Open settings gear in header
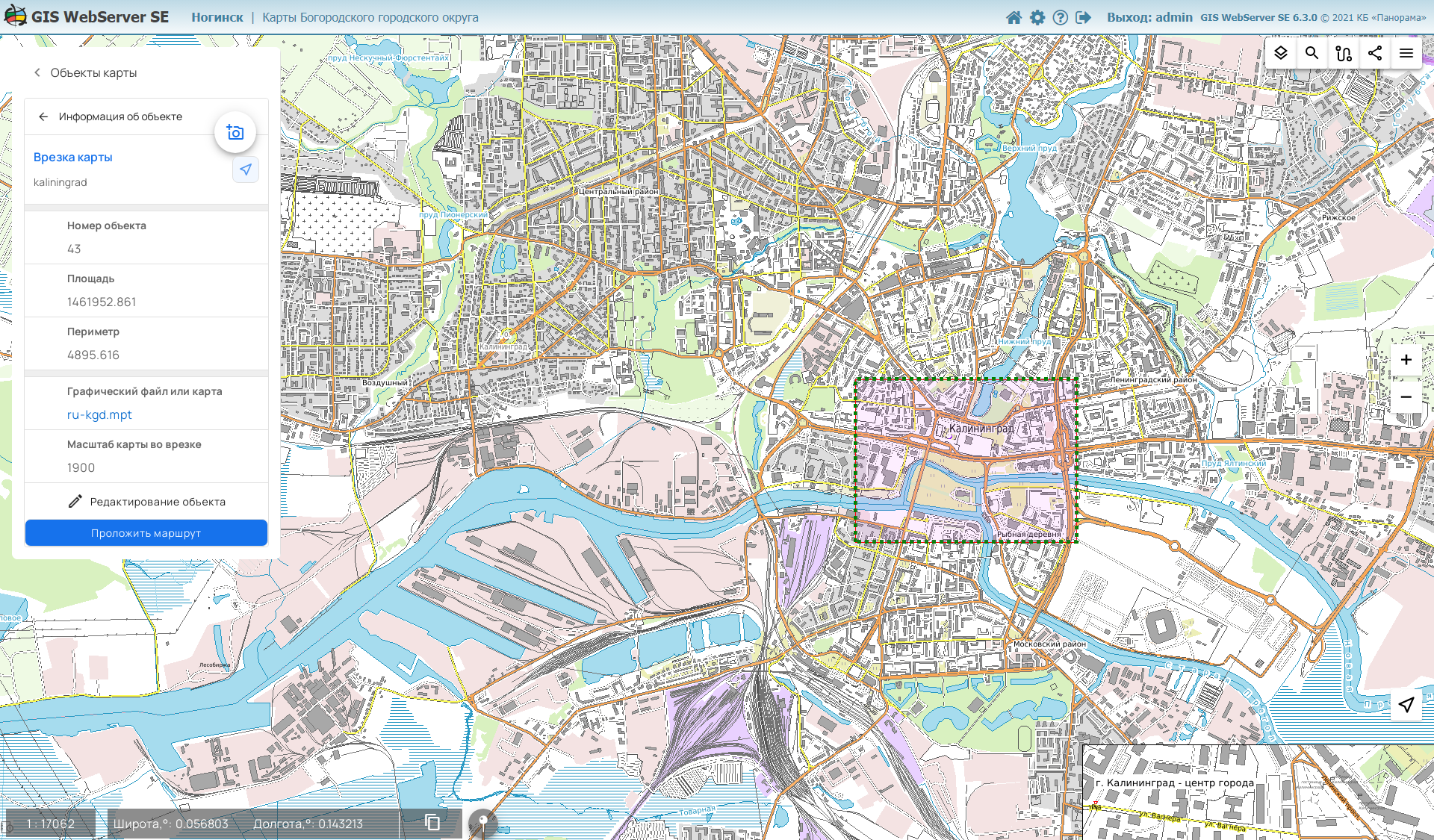The height and width of the screenshot is (840, 1434). (x=1037, y=17)
